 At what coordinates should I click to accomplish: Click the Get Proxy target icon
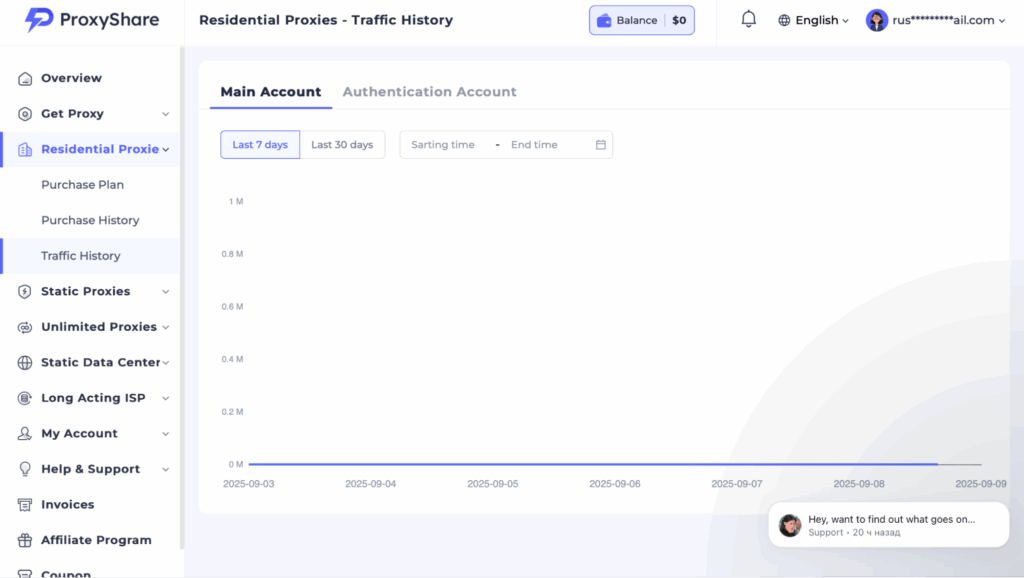(25, 114)
